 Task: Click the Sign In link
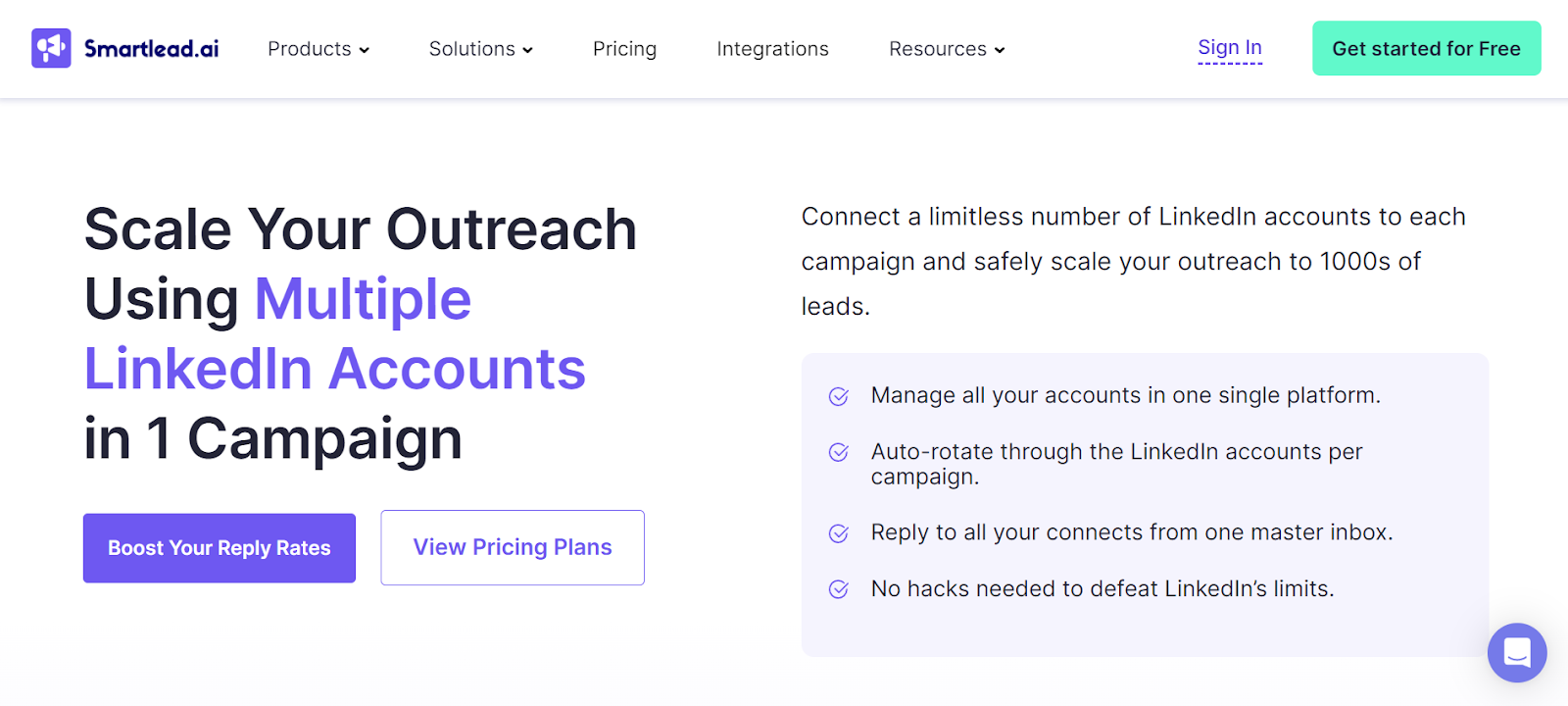1229,46
